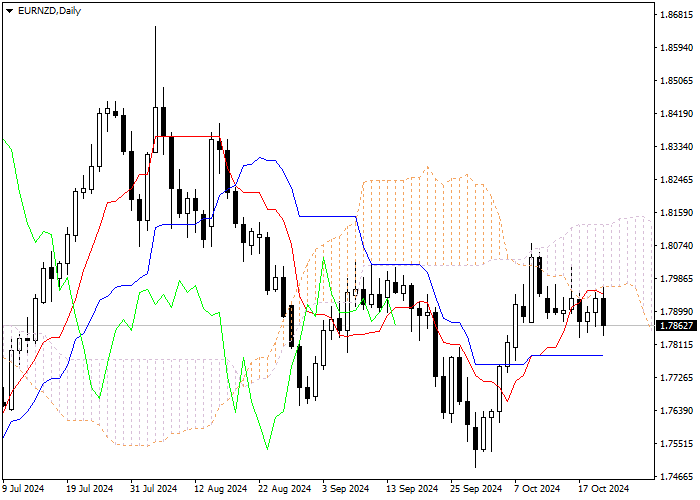This screenshot has height=500, width=700.
Task: Click the EURNZD,Daily chart title
Action: (49, 11)
